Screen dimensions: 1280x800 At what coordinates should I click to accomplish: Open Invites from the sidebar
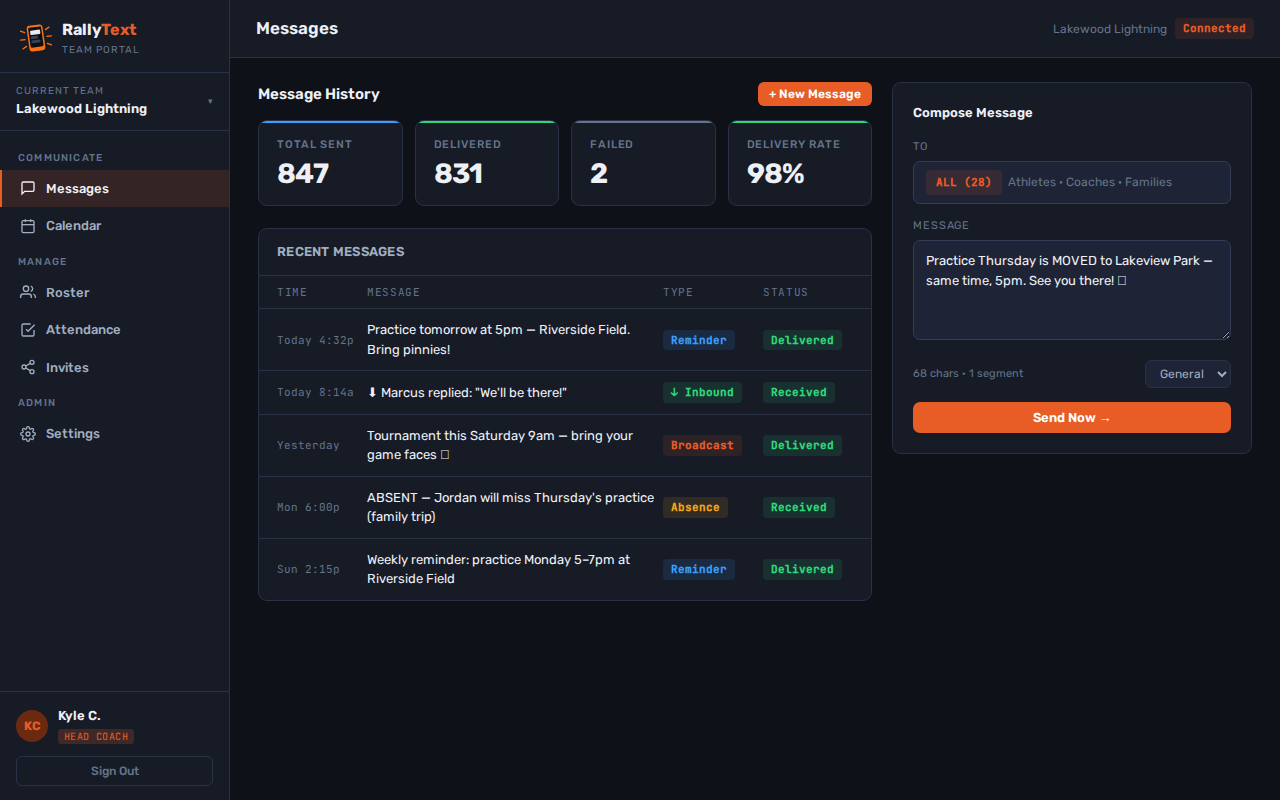coord(115,368)
